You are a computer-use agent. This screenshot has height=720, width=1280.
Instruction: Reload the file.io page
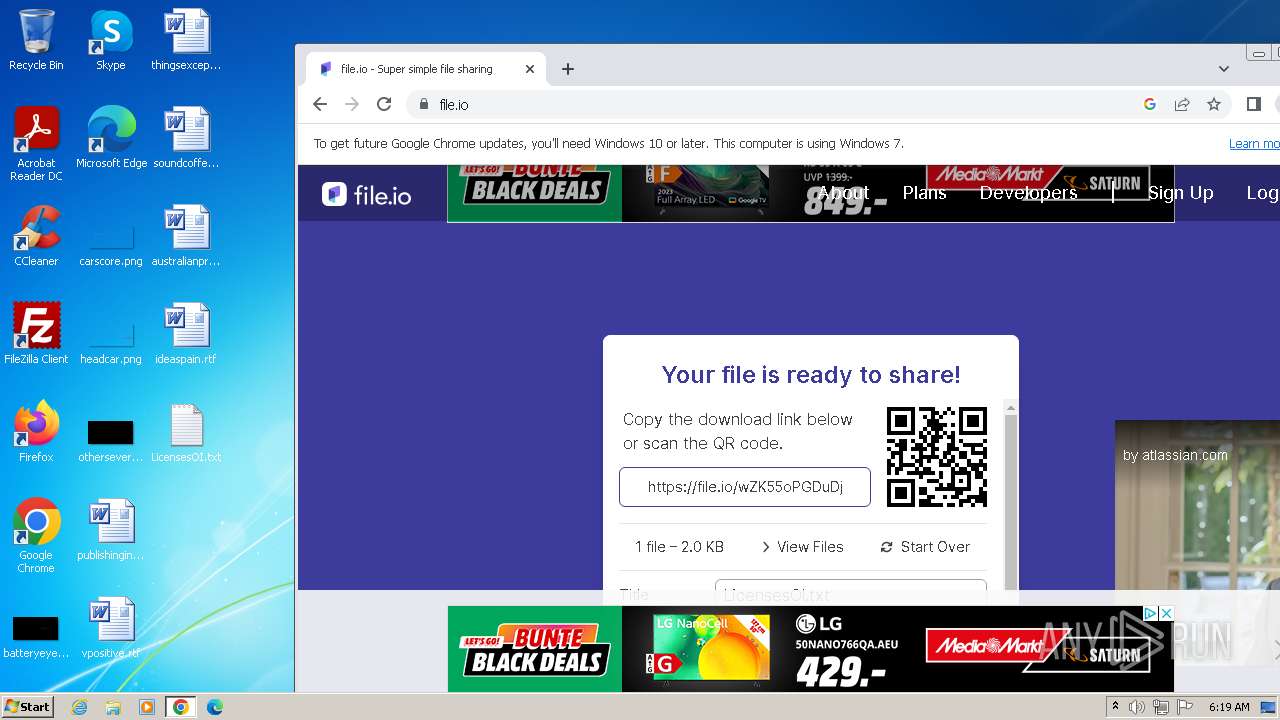point(384,104)
